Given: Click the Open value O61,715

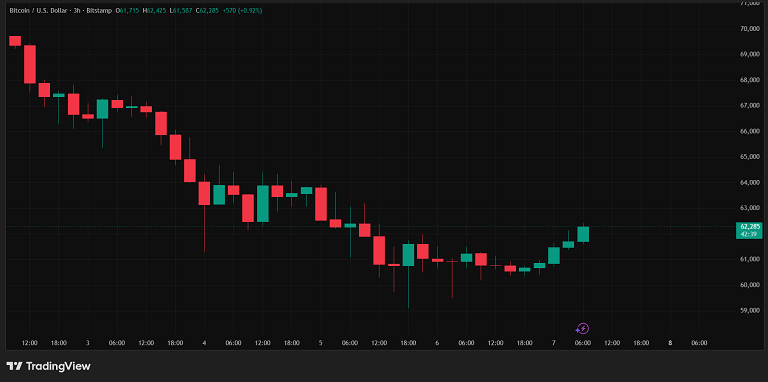Looking at the screenshot, I should click(127, 10).
